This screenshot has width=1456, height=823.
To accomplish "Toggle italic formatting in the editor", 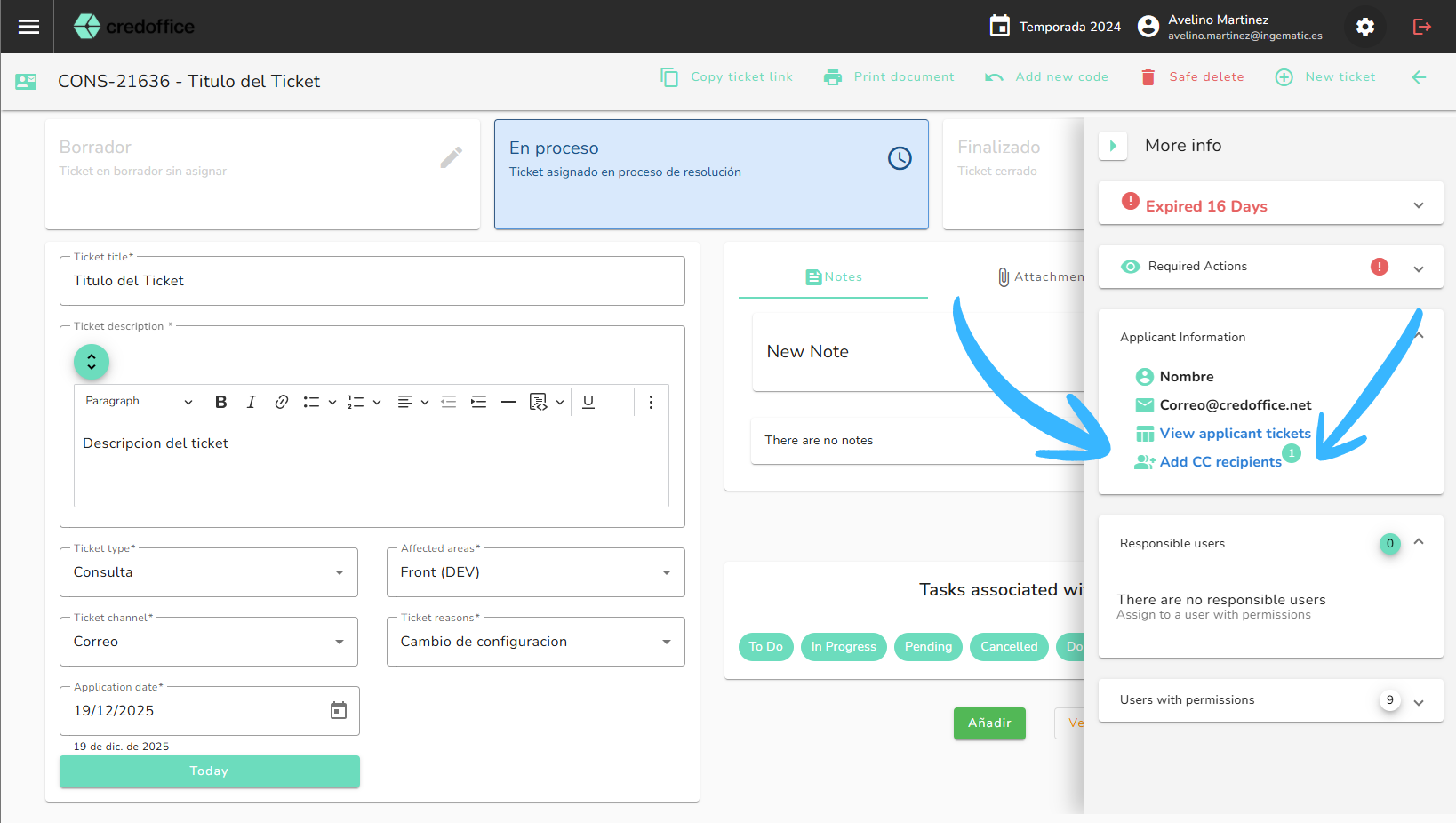I will [x=252, y=402].
